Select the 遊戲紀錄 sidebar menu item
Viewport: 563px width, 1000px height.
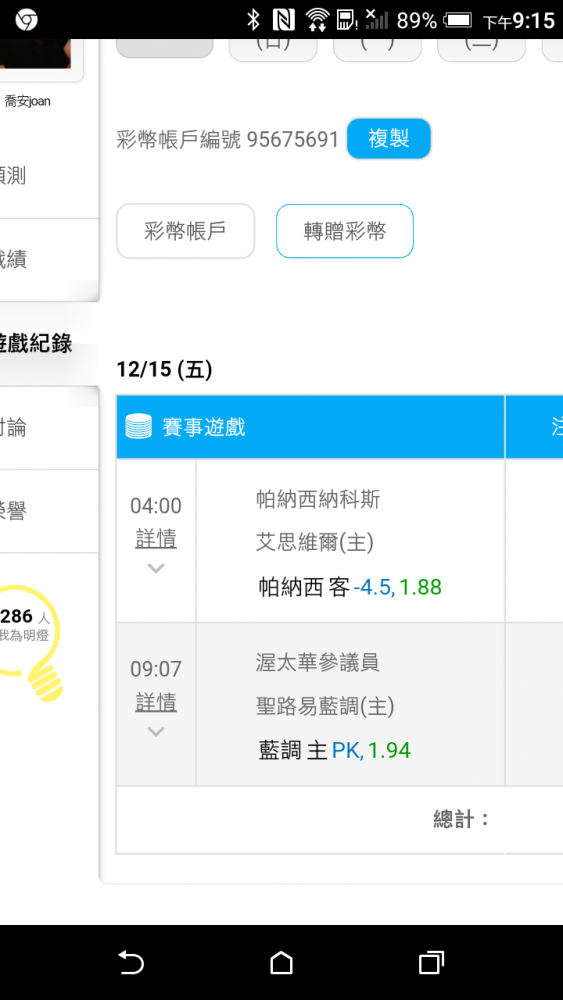tap(36, 344)
